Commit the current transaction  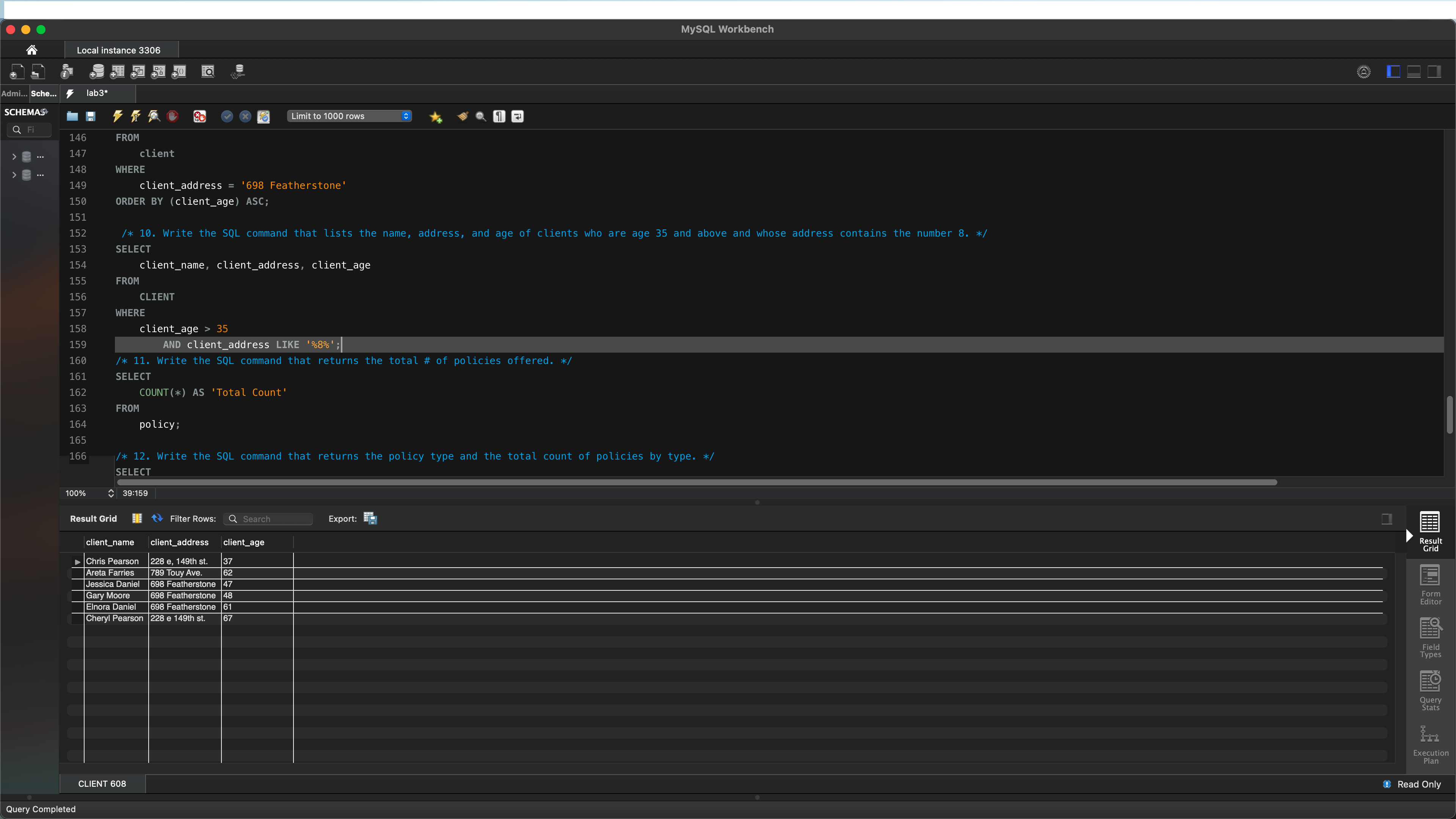(x=227, y=116)
